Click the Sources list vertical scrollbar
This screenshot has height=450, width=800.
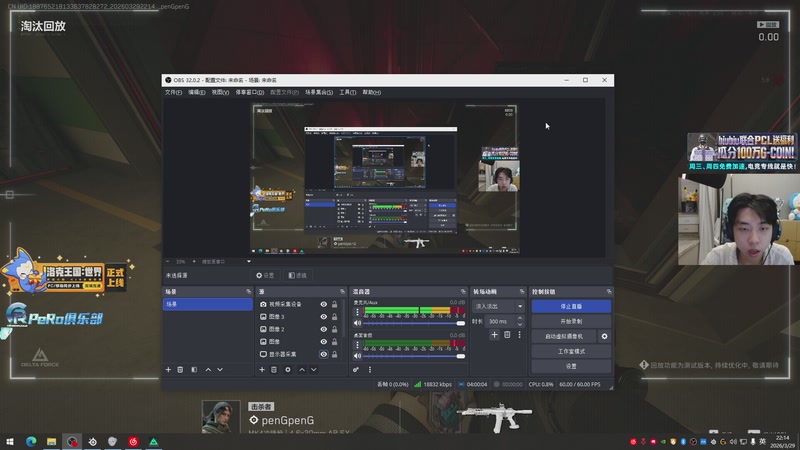344,317
